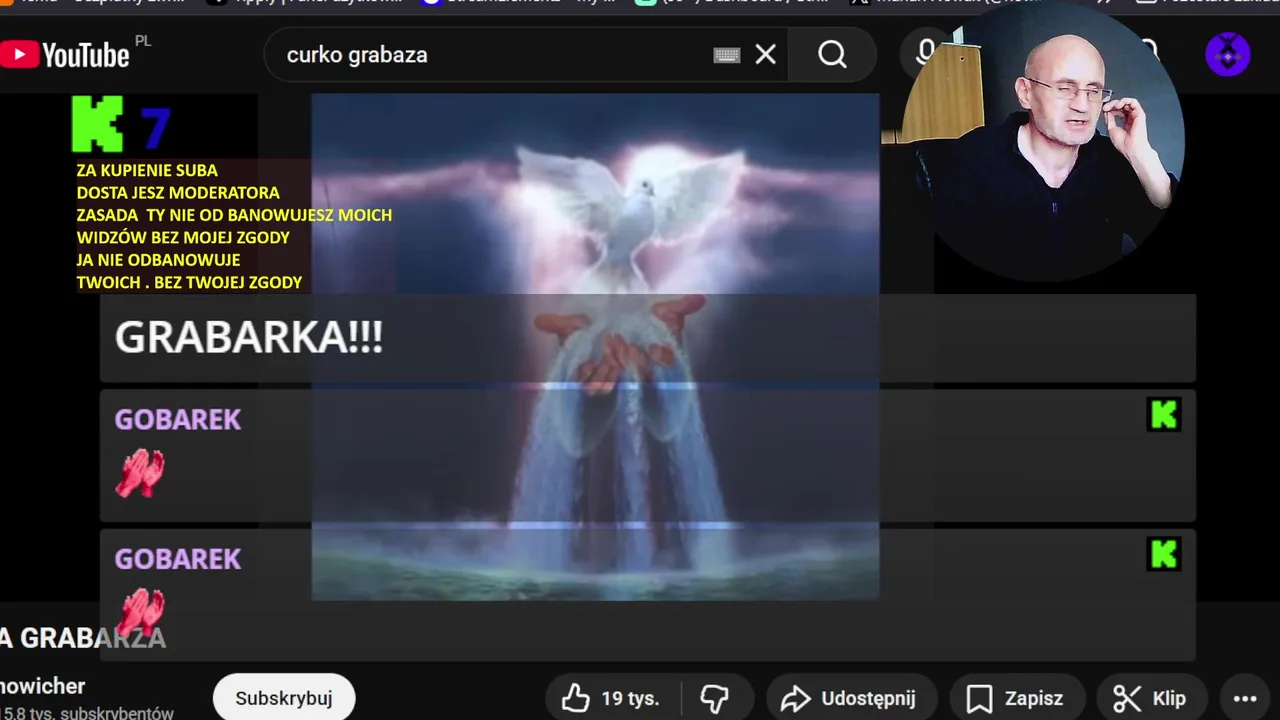This screenshot has height=720, width=1280.
Task: Open the nowicher channel name
Action: (43, 686)
